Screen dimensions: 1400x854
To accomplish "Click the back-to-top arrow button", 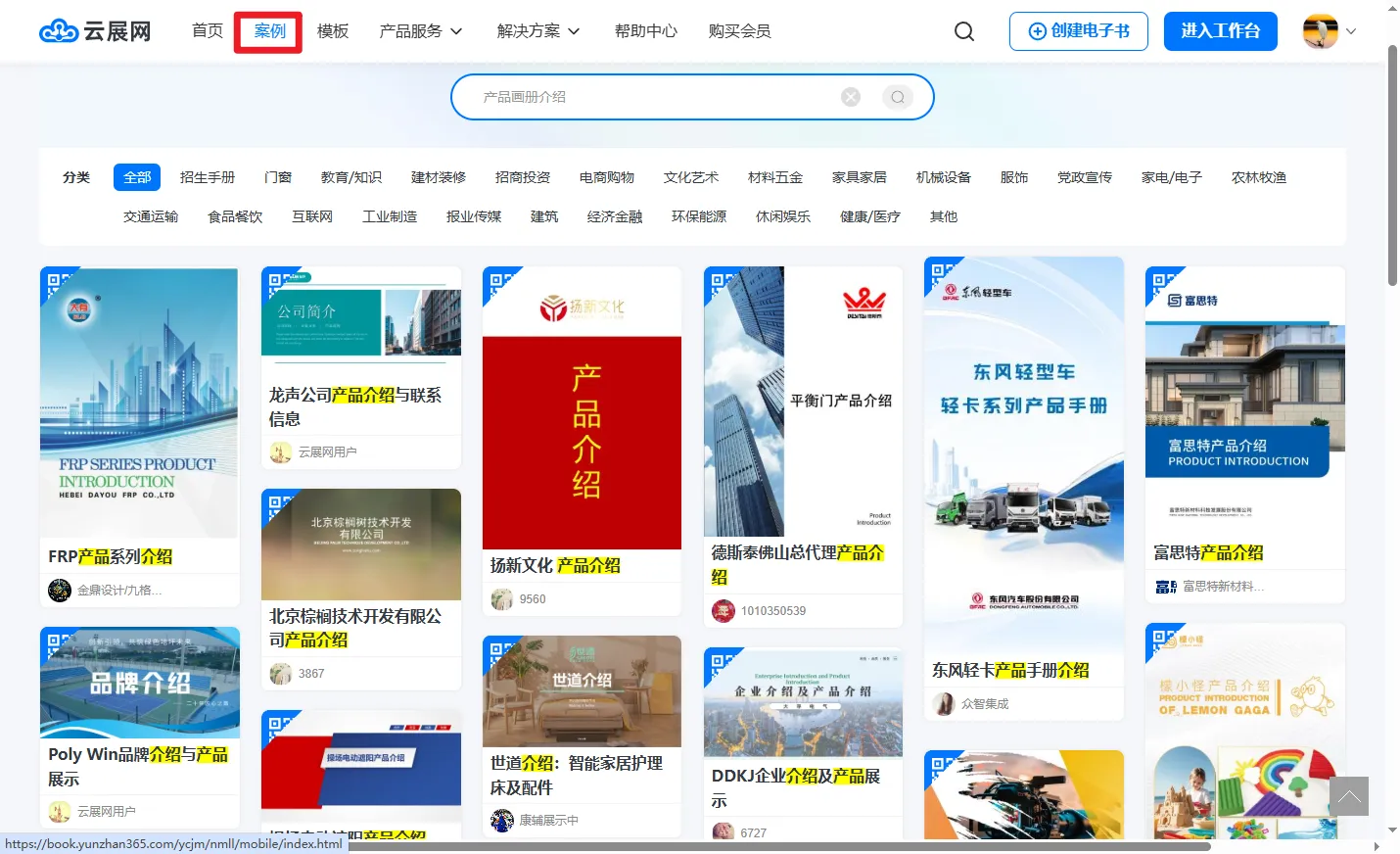I will [1349, 796].
